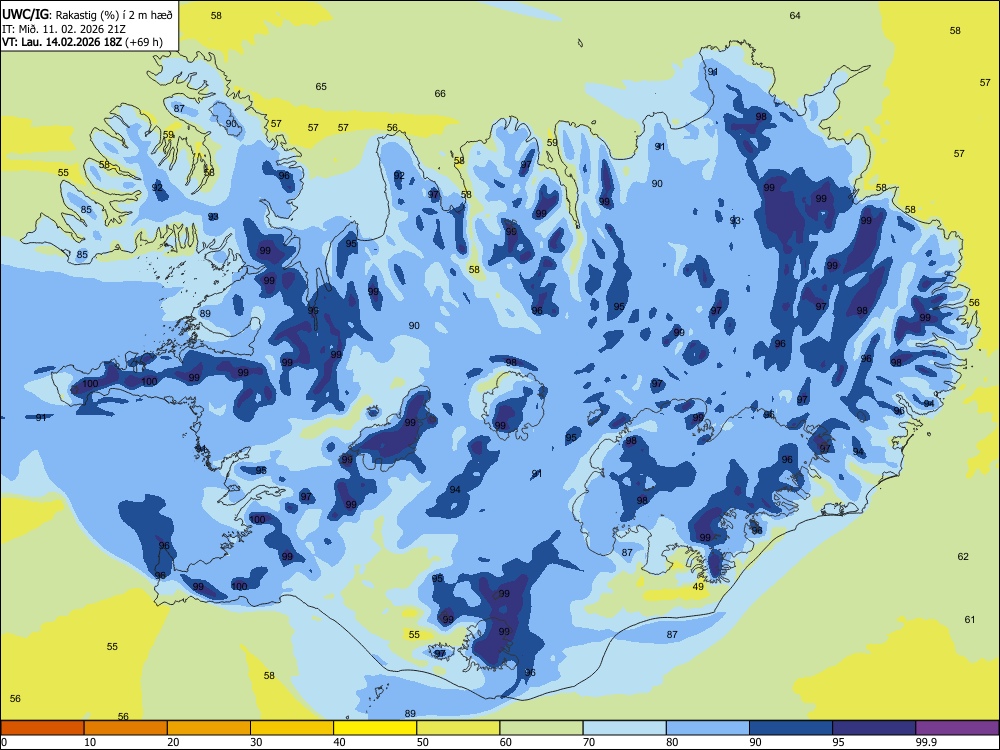Click the 'VT: Lau. 14.02.2026 18Z' line

click(x=62, y=43)
